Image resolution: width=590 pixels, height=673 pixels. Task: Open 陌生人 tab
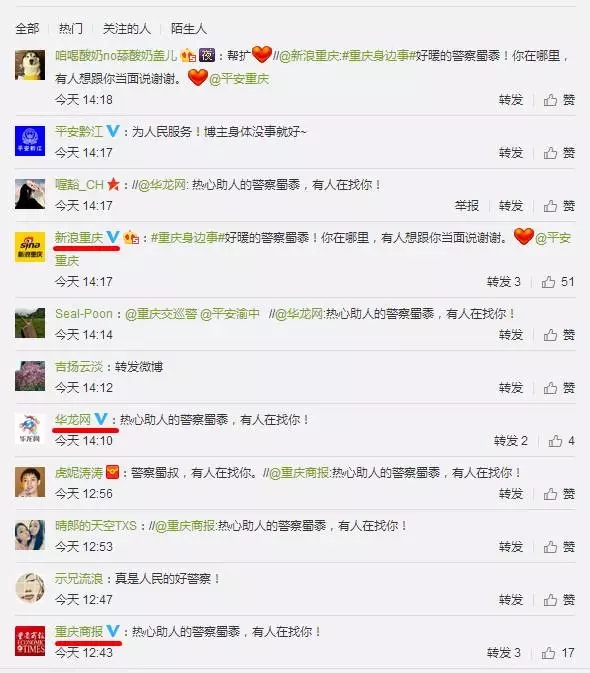[189, 29]
